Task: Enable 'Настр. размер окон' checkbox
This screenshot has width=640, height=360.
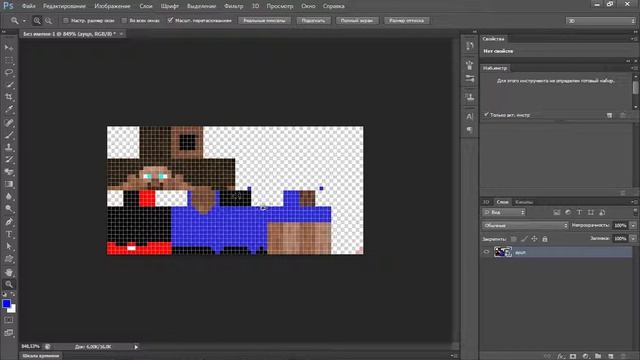Action: tap(66, 20)
